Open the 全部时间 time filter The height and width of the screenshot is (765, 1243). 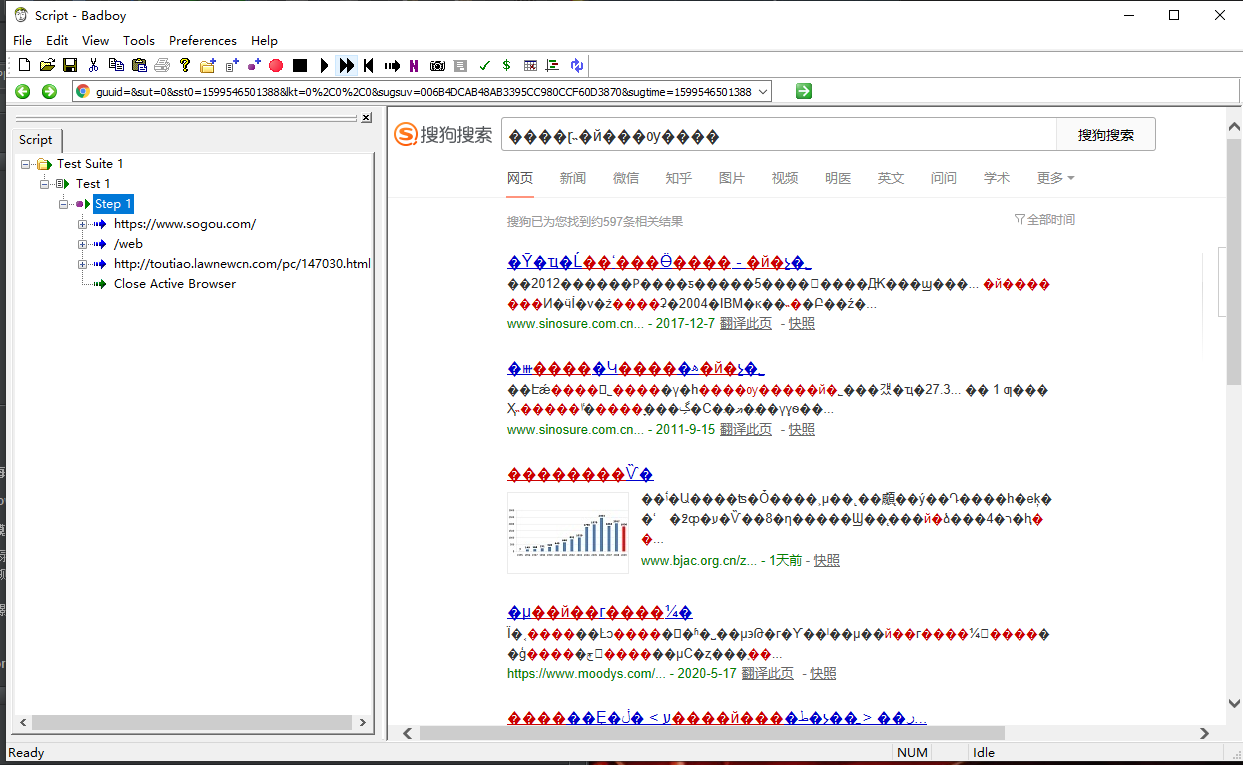[1045, 220]
